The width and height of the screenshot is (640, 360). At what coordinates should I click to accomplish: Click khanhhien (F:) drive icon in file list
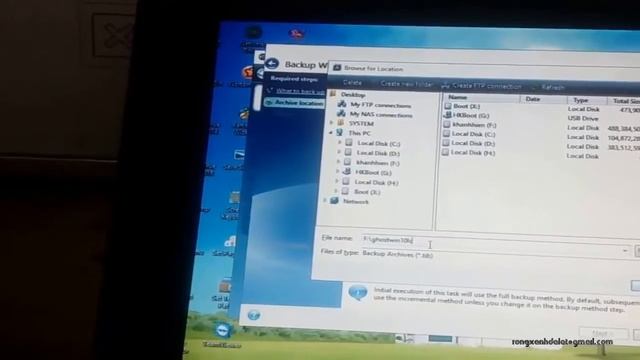pos(447,124)
